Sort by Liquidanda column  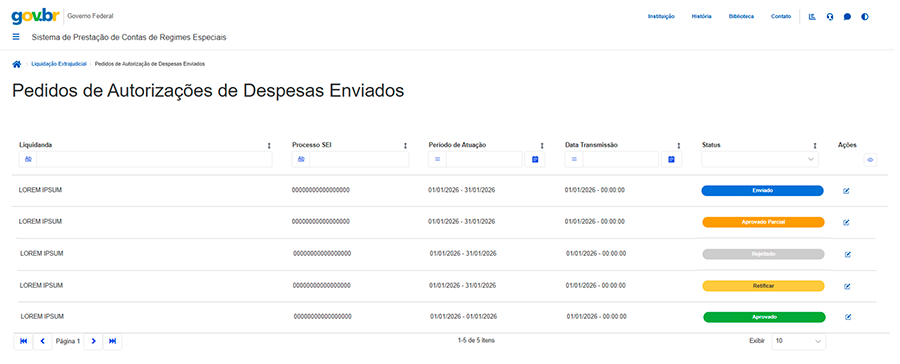point(269,146)
